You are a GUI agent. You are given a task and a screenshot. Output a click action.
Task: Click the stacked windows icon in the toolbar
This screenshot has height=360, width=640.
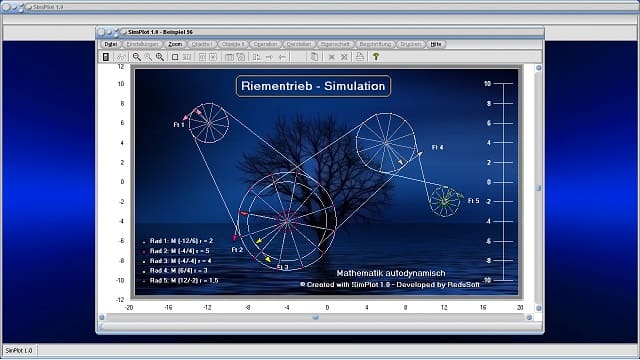tap(241, 57)
